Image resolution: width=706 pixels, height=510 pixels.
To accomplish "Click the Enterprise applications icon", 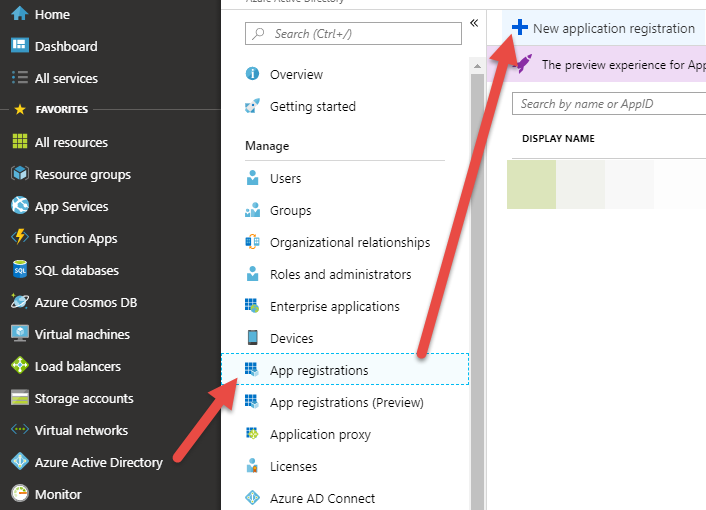I will (252, 306).
